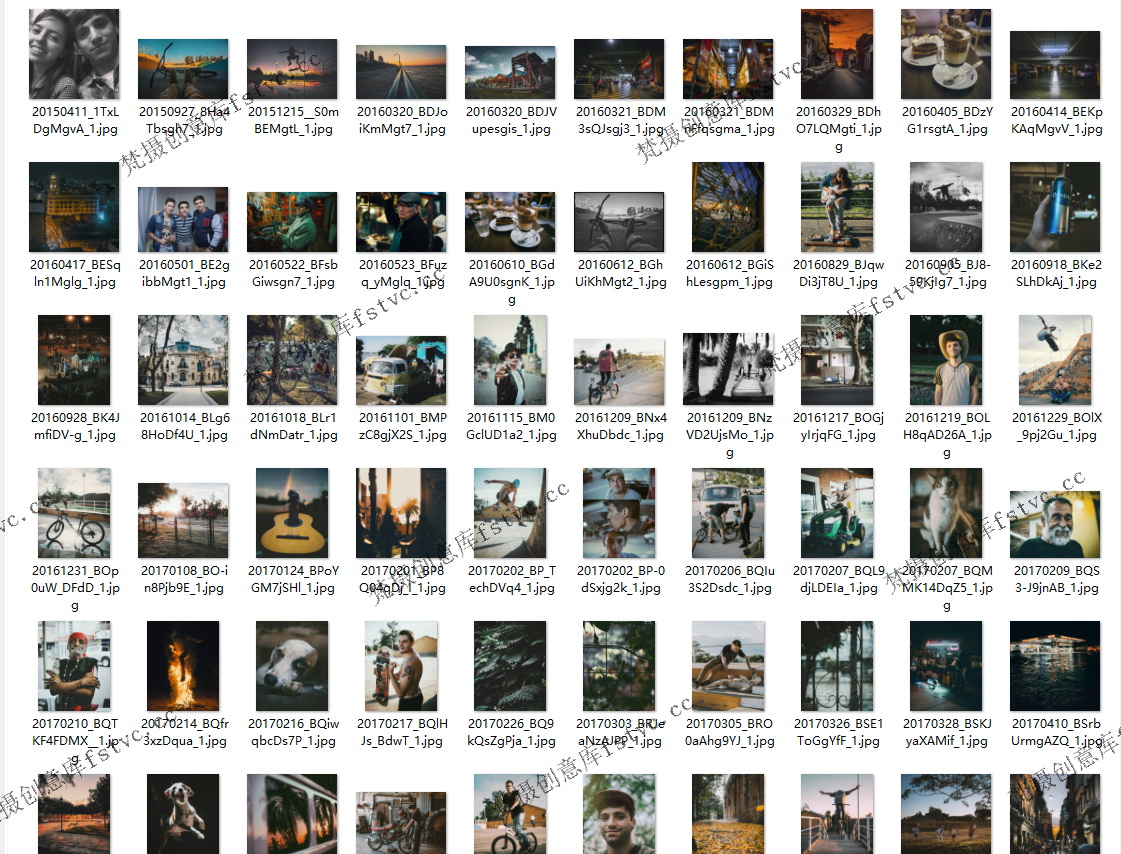The image size is (1121, 854).
Task: Select the 20170207_BQL9djLDEIa_1.jpg green tractor thumbnail
Action: tap(837, 513)
